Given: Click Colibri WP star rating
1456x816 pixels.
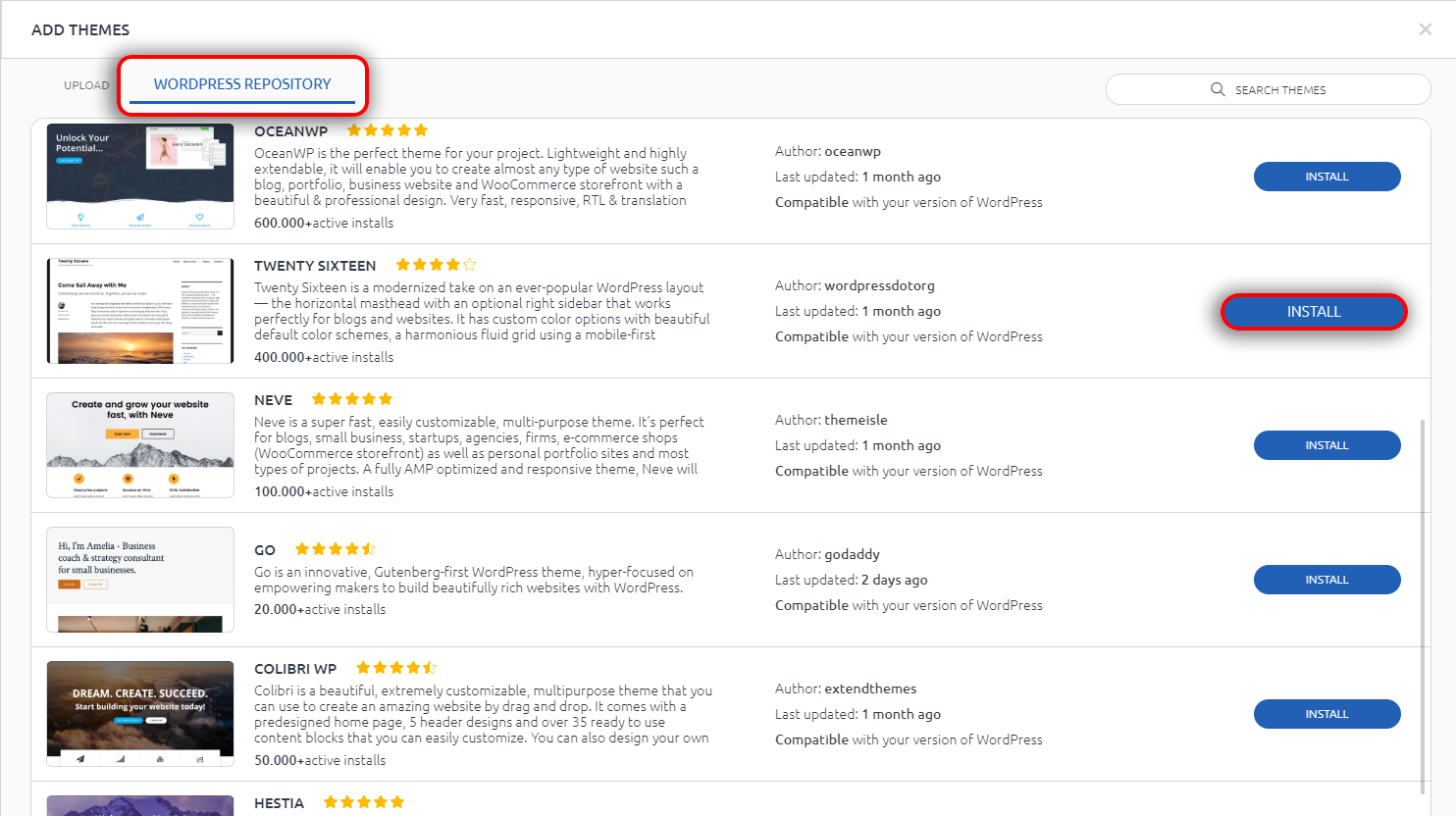Looking at the screenshot, I should coord(396,668).
